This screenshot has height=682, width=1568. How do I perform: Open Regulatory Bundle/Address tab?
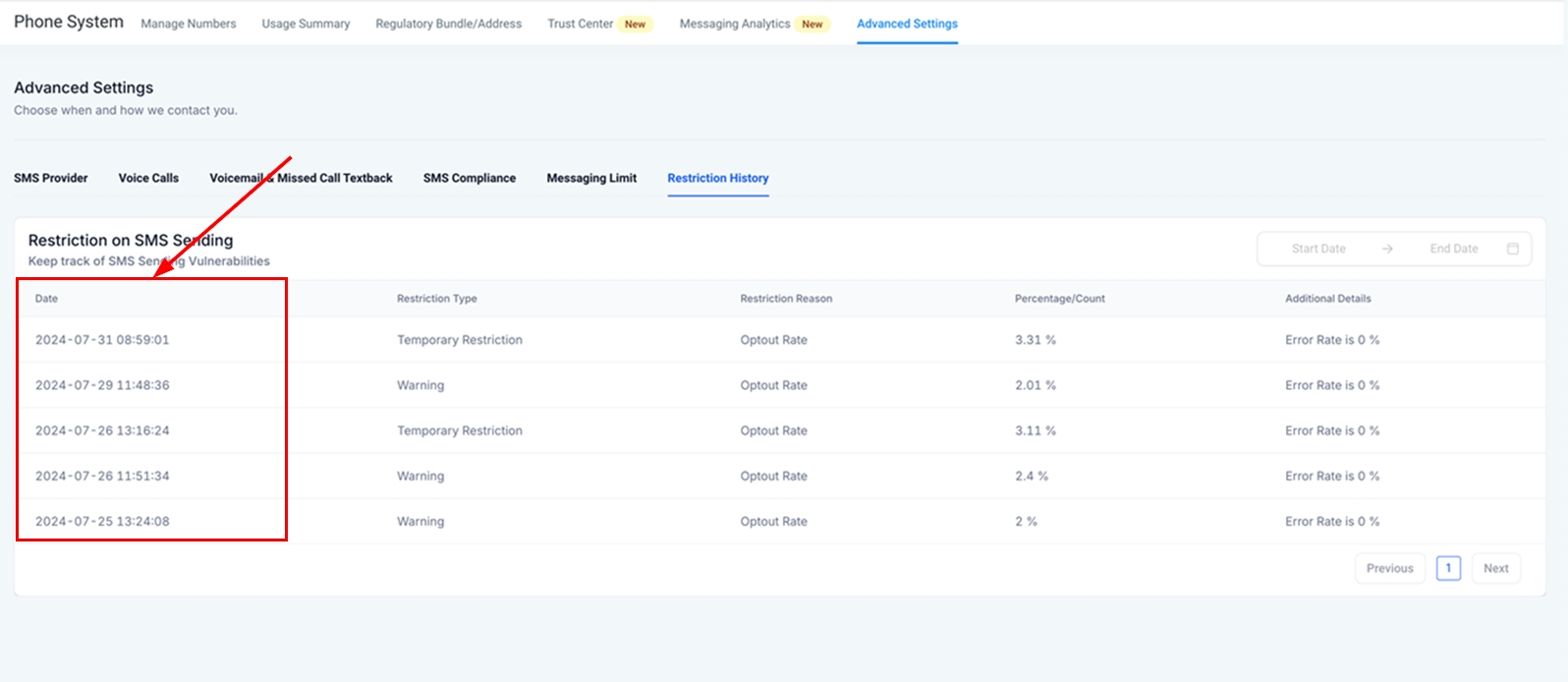coord(448,24)
